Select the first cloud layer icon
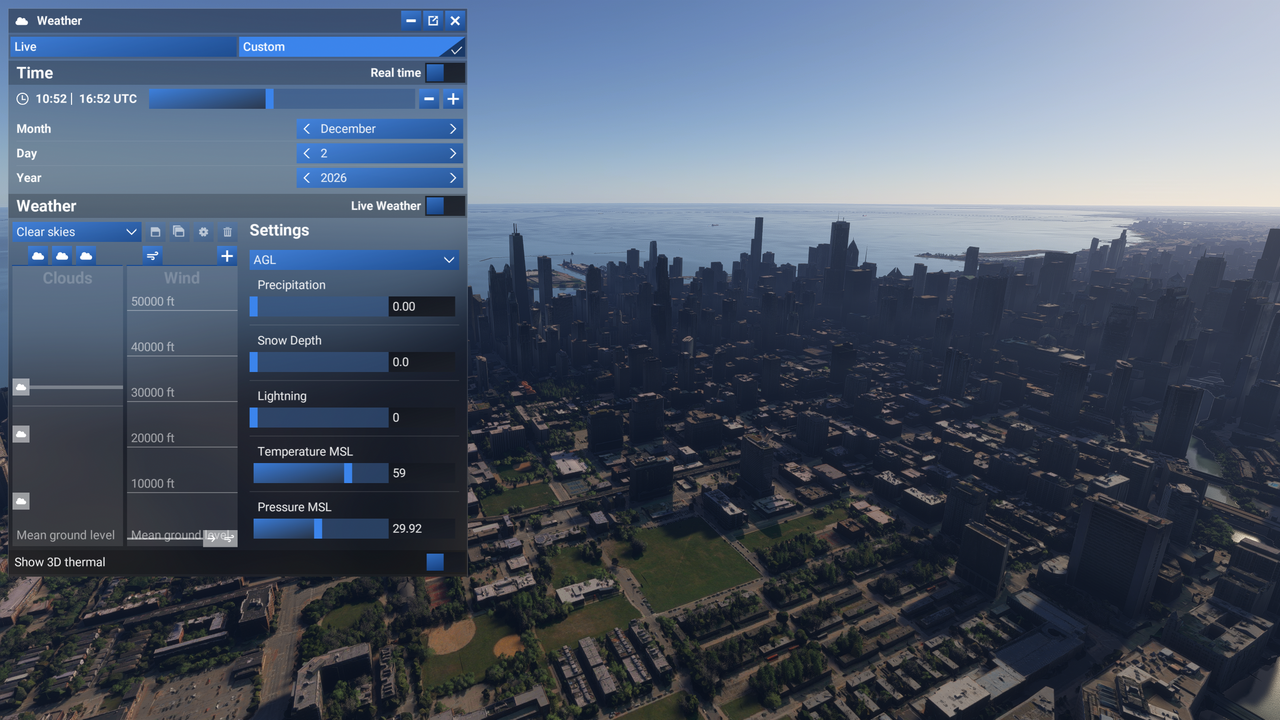 click(x=38, y=256)
